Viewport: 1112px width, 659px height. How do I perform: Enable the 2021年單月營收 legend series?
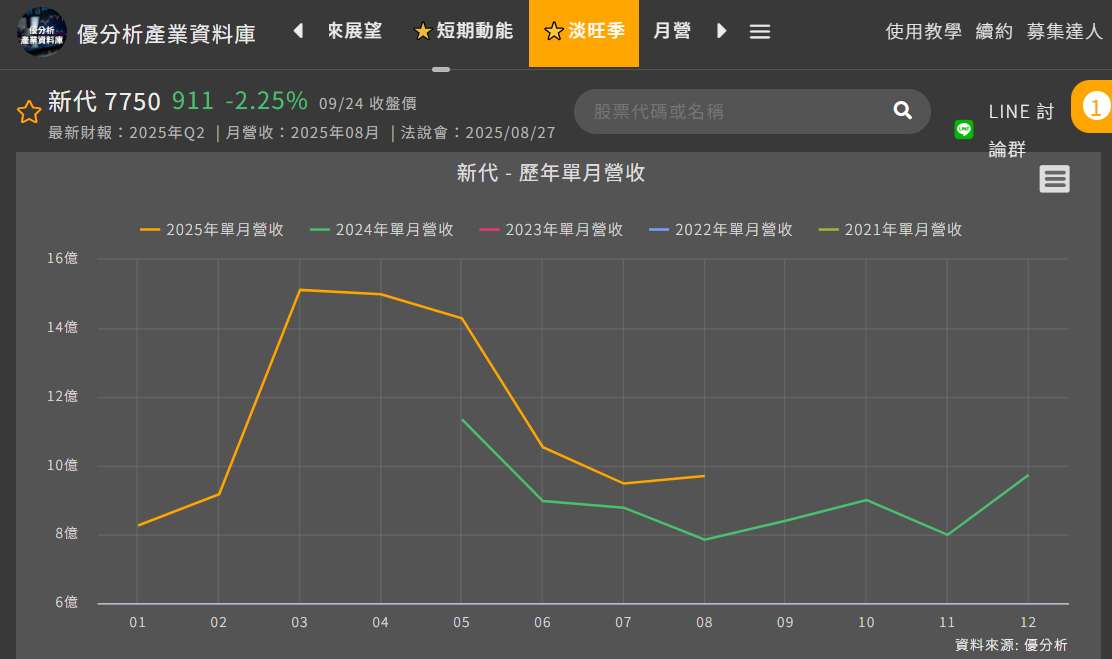pos(891,230)
